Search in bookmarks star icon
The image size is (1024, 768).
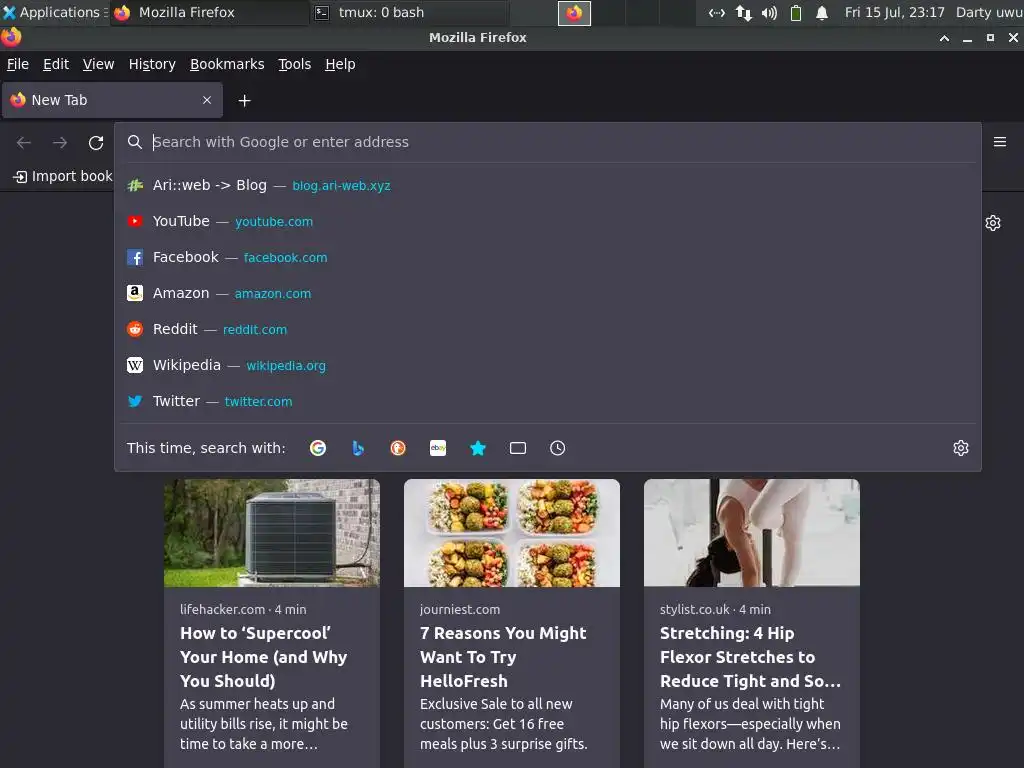pos(478,448)
